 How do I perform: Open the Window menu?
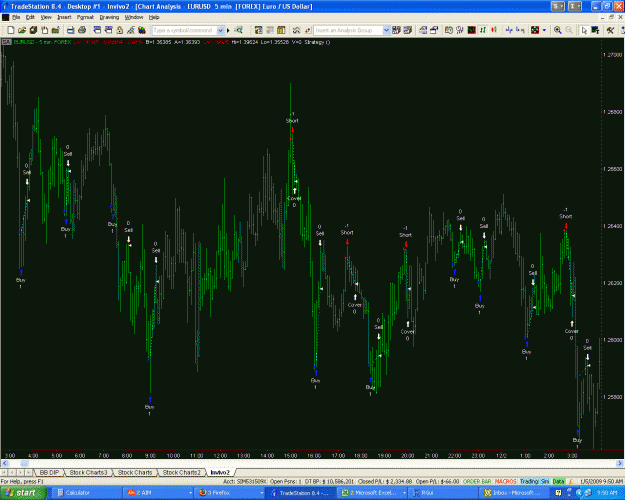[x=134, y=17]
